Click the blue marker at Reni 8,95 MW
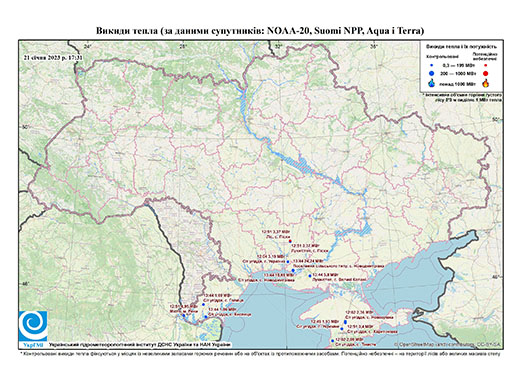 (183, 315)
